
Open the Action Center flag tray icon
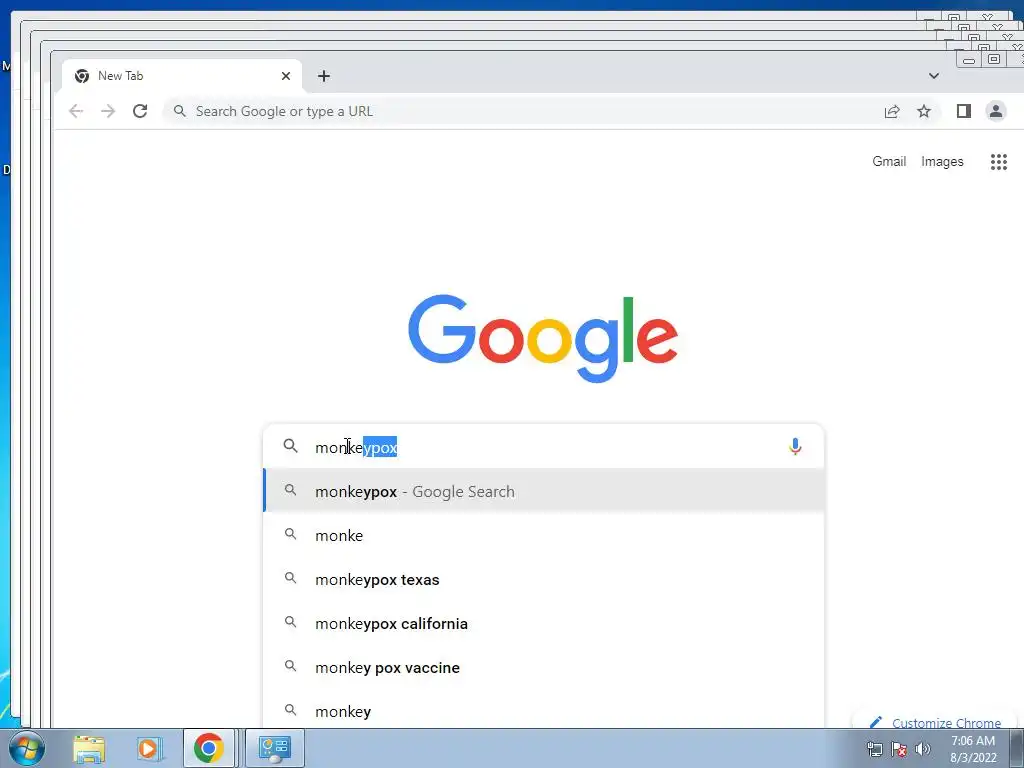899,749
